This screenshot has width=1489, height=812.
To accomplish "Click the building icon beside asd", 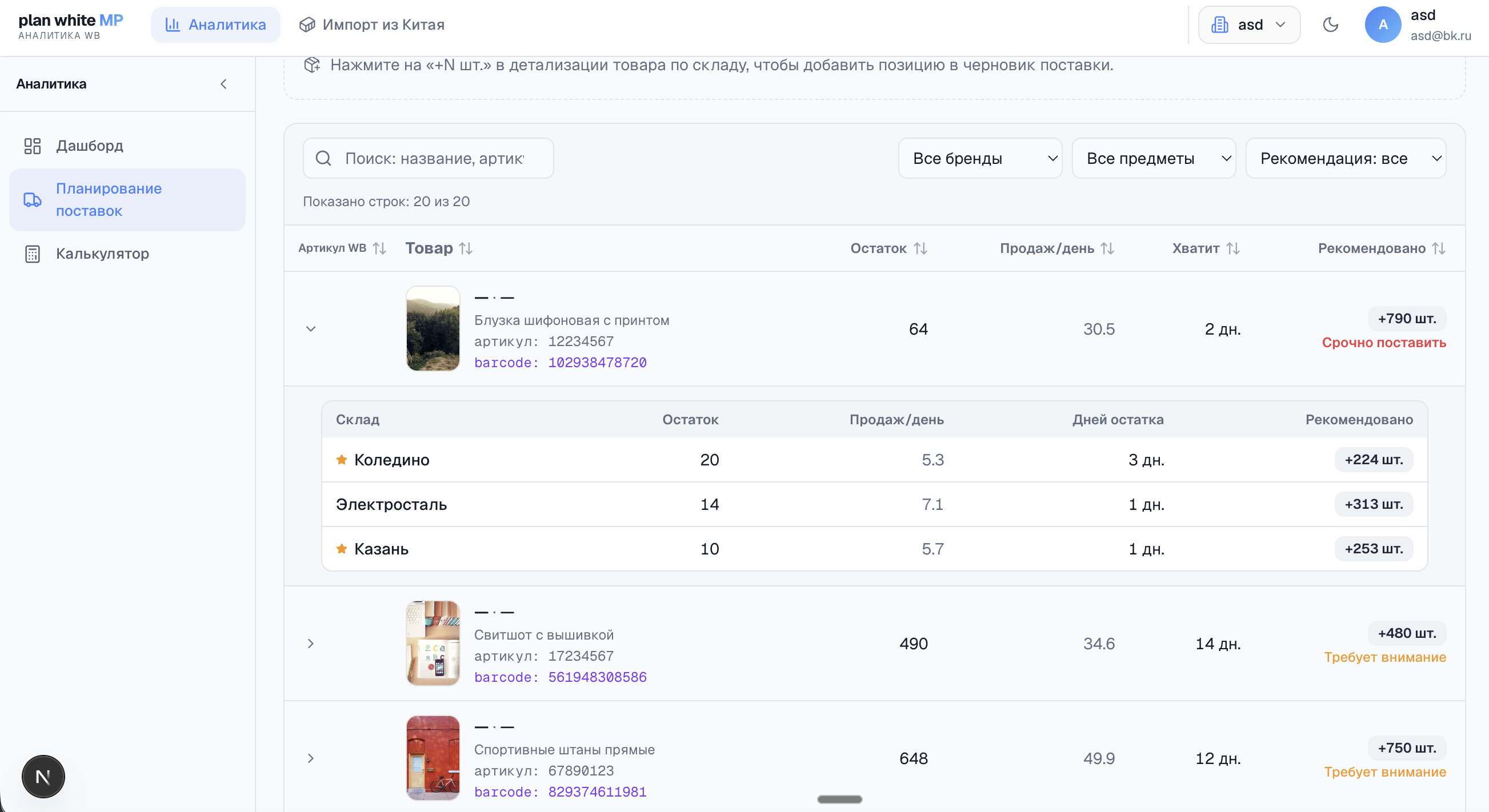I will pyautogui.click(x=1219, y=25).
